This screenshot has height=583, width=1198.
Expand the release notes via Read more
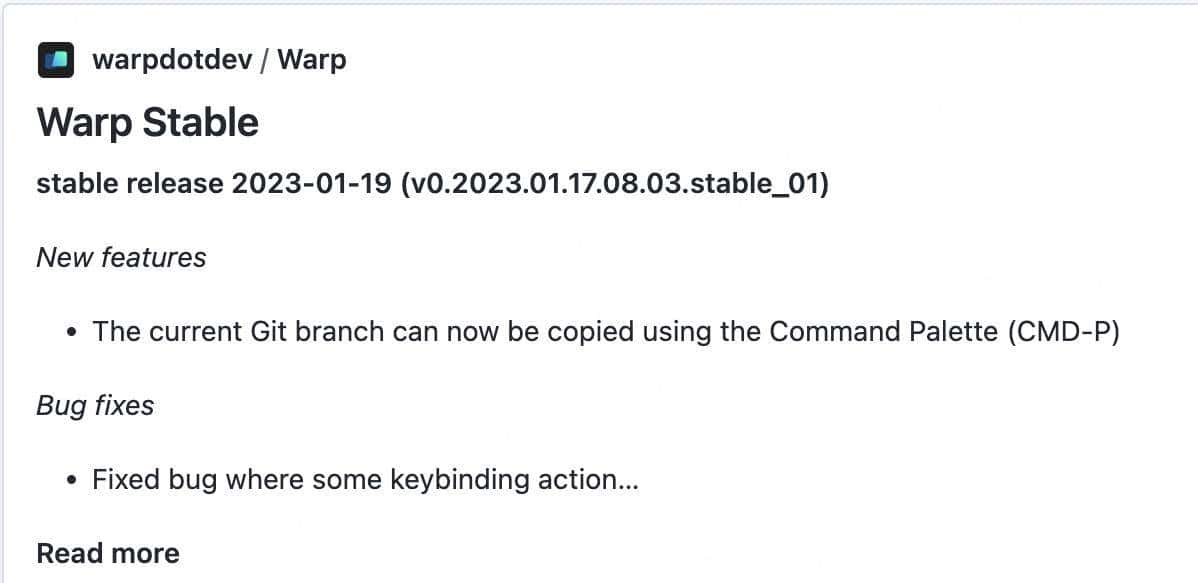[108, 553]
